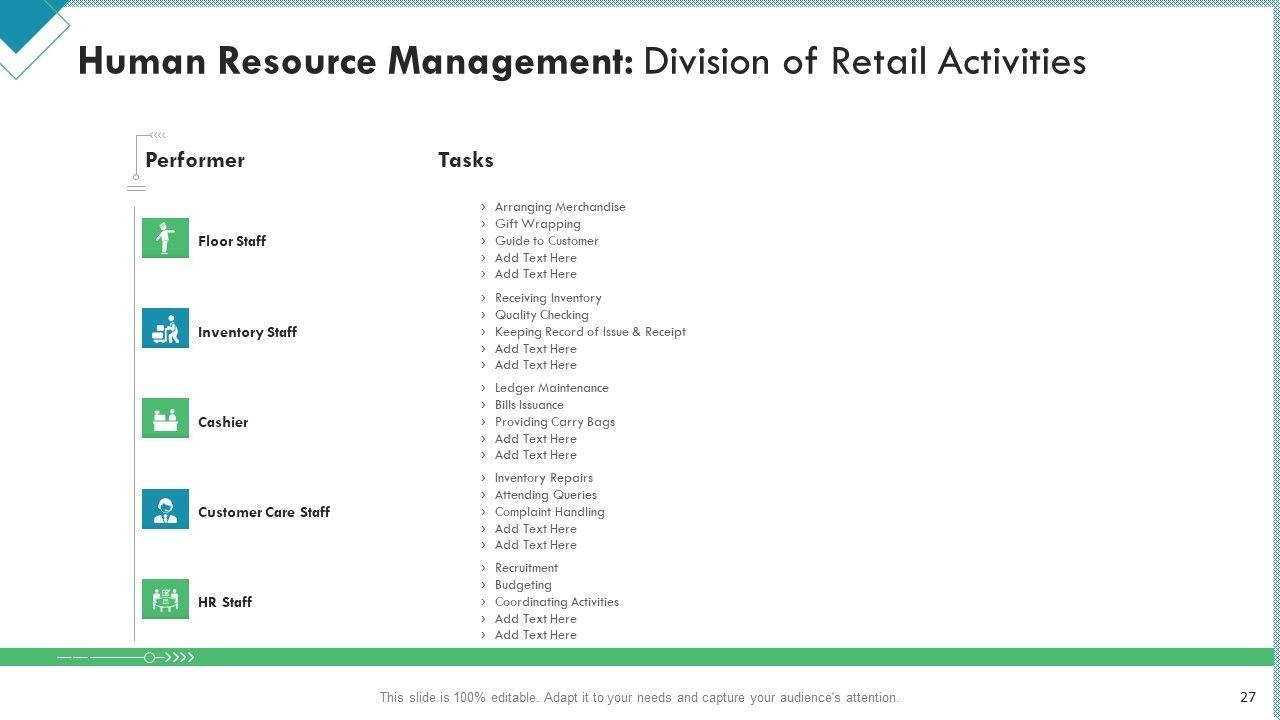
Task: Click the slide title Human Resource Management
Action: coord(355,62)
